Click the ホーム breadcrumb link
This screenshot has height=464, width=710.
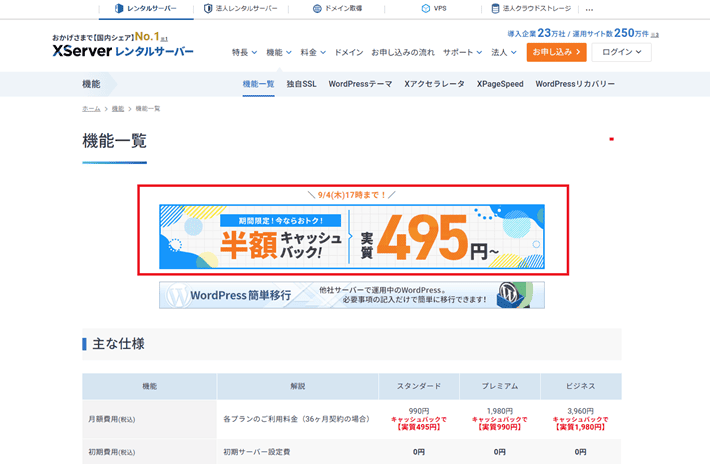coord(91,109)
